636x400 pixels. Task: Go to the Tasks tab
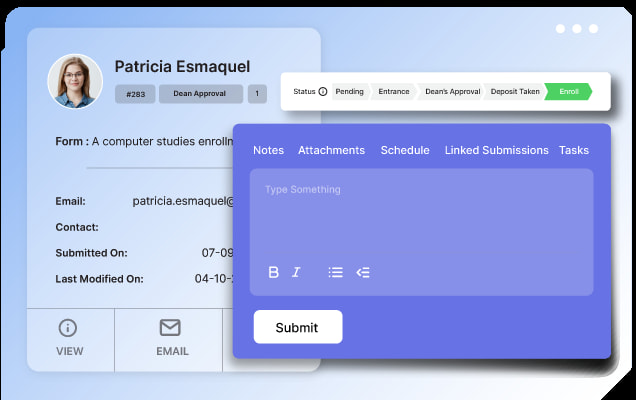[x=574, y=150]
